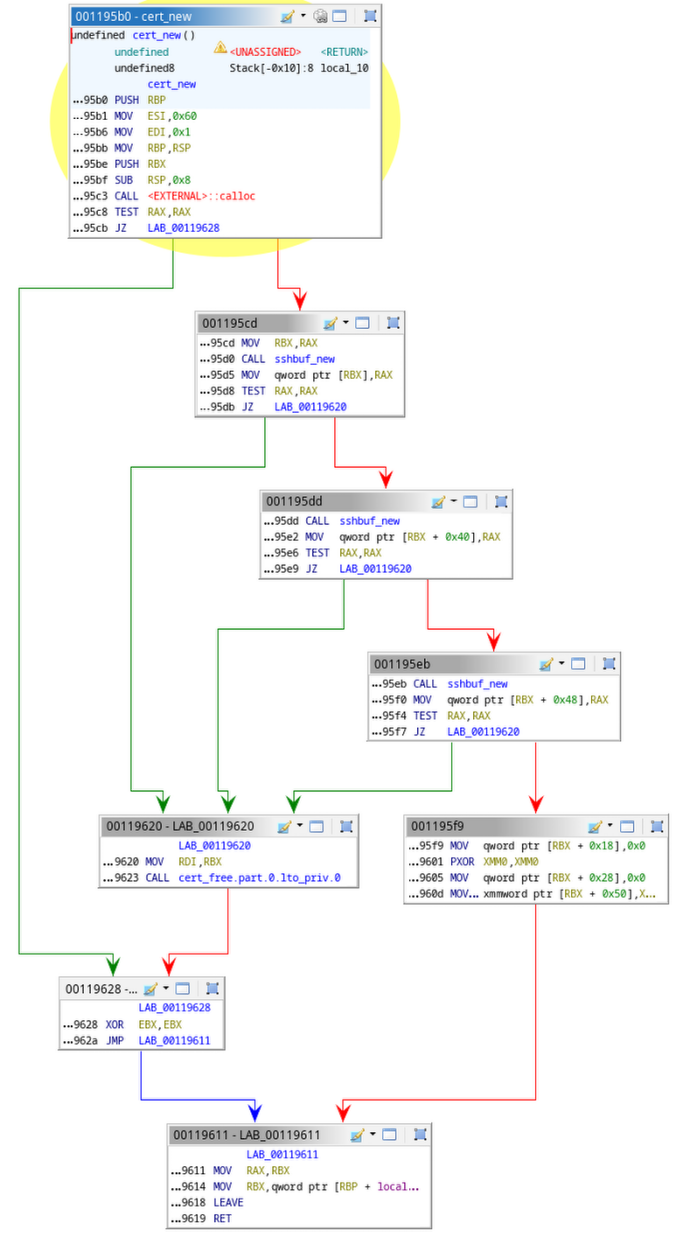Follow JMP LAB_00119611 target at 962a
Viewport: 683px width, 1244px height.
pyautogui.click(x=175, y=1041)
